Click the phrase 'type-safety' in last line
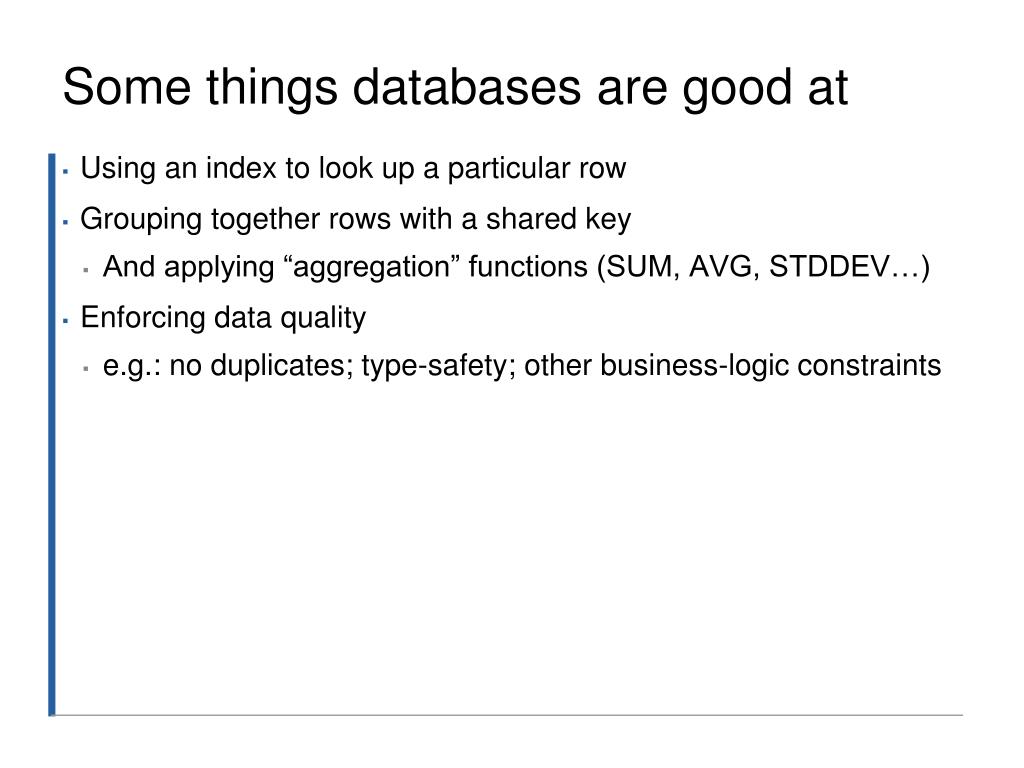Screen dimensions: 1024x768 pyautogui.click(x=434, y=367)
